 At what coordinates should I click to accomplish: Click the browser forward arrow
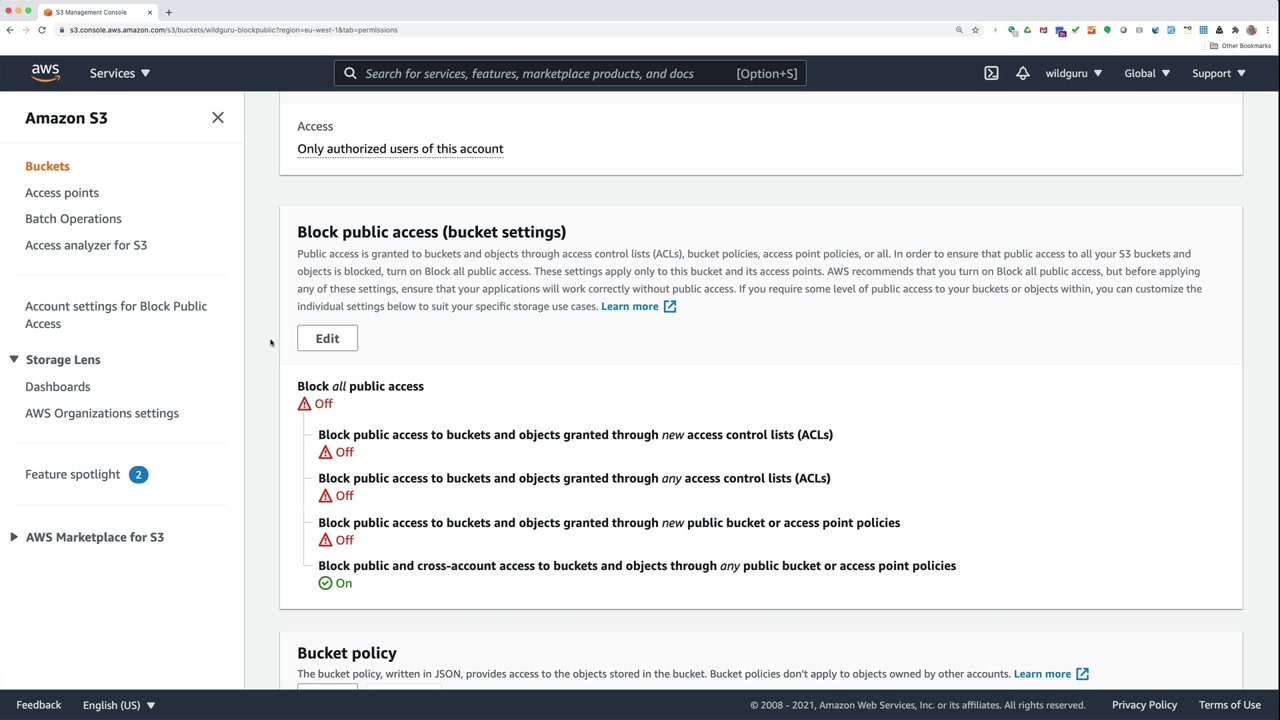[x=26, y=30]
